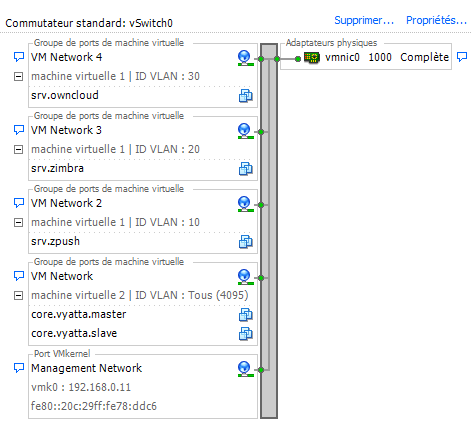Click the Management Network globe icon
This screenshot has height=429, width=476.
coord(245,369)
